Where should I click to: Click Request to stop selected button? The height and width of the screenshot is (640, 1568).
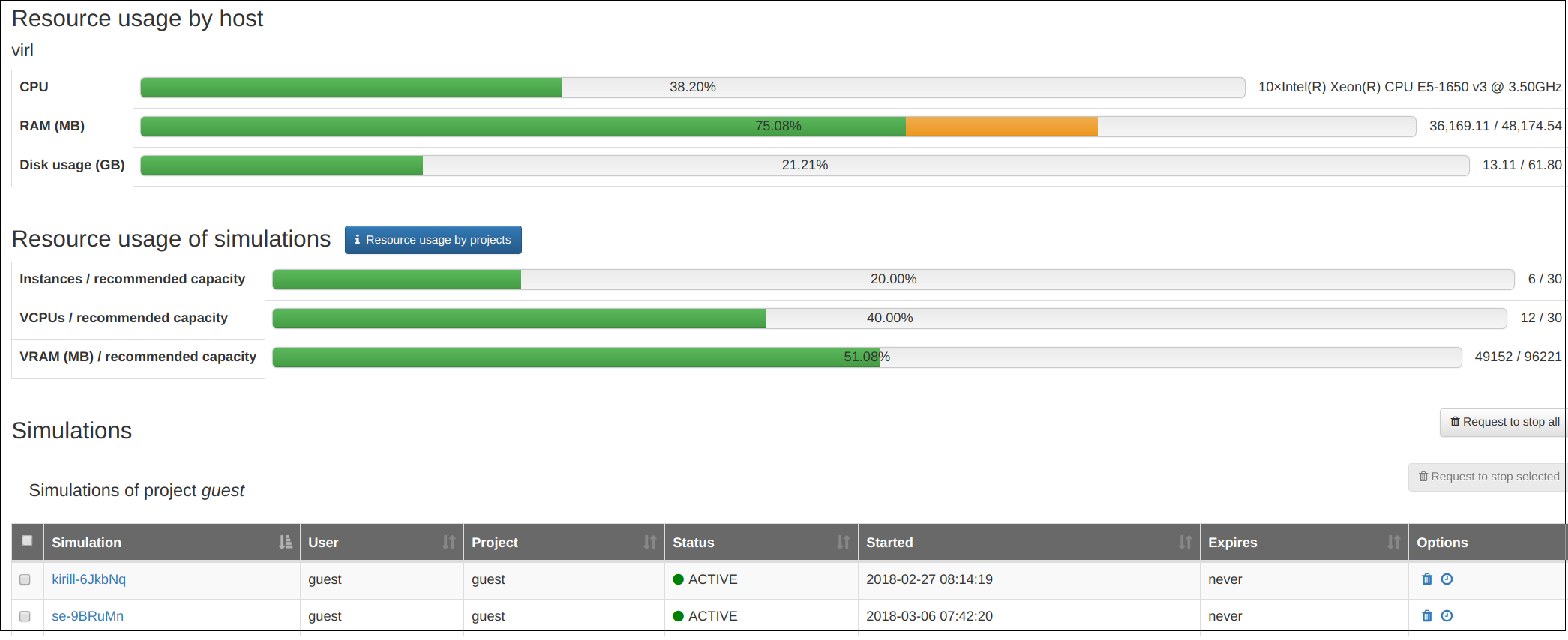pos(1488,477)
